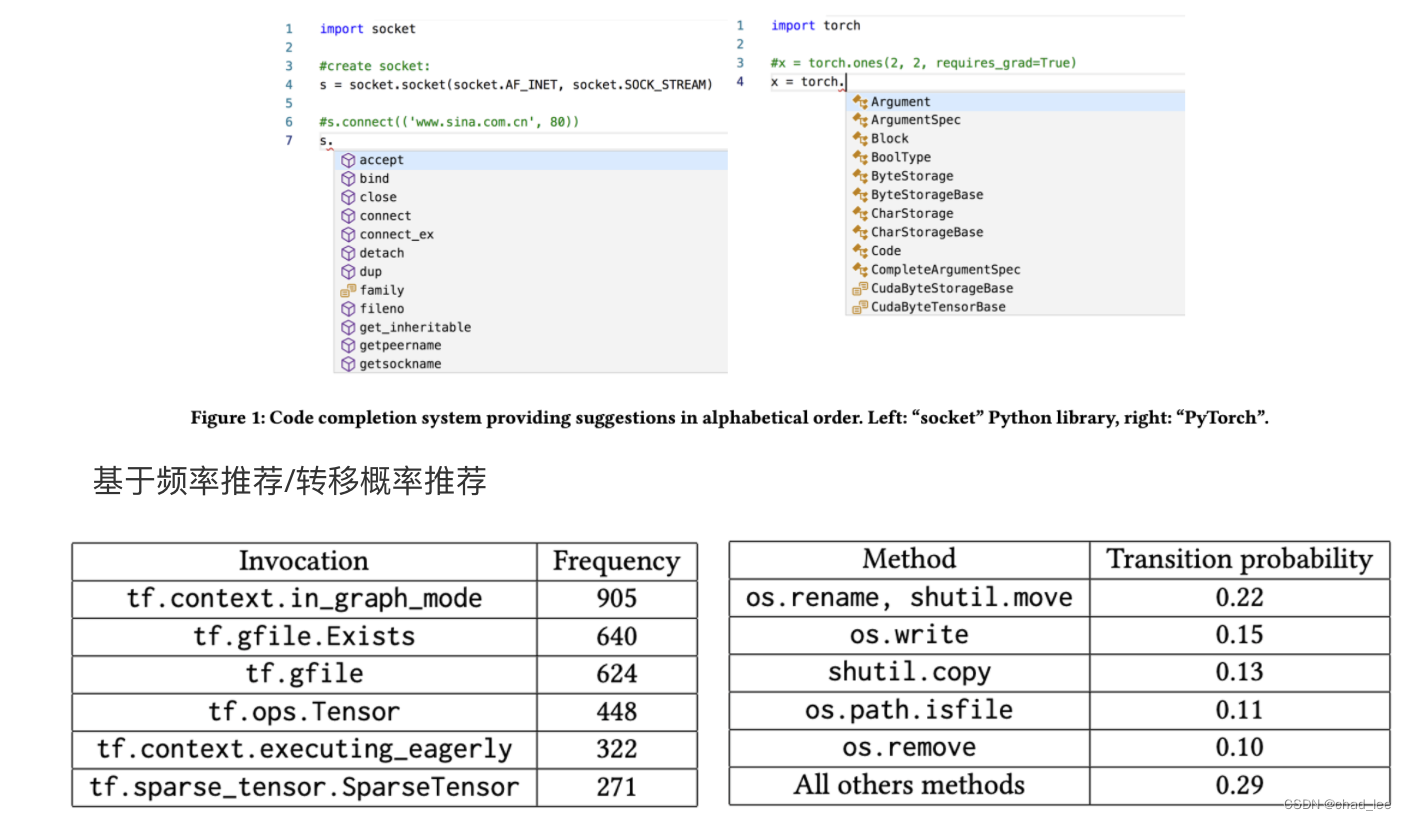This screenshot has width=1406, height=820.
Task: Click the probability value 0.15
Action: pyautogui.click(x=1240, y=635)
